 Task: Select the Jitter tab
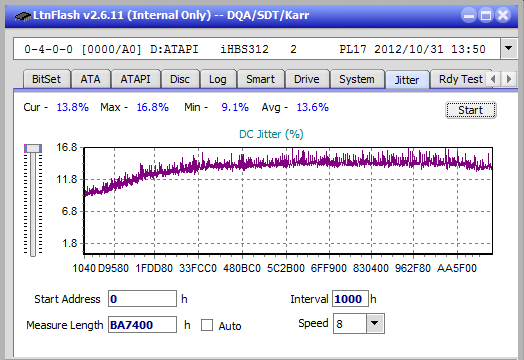(x=407, y=80)
